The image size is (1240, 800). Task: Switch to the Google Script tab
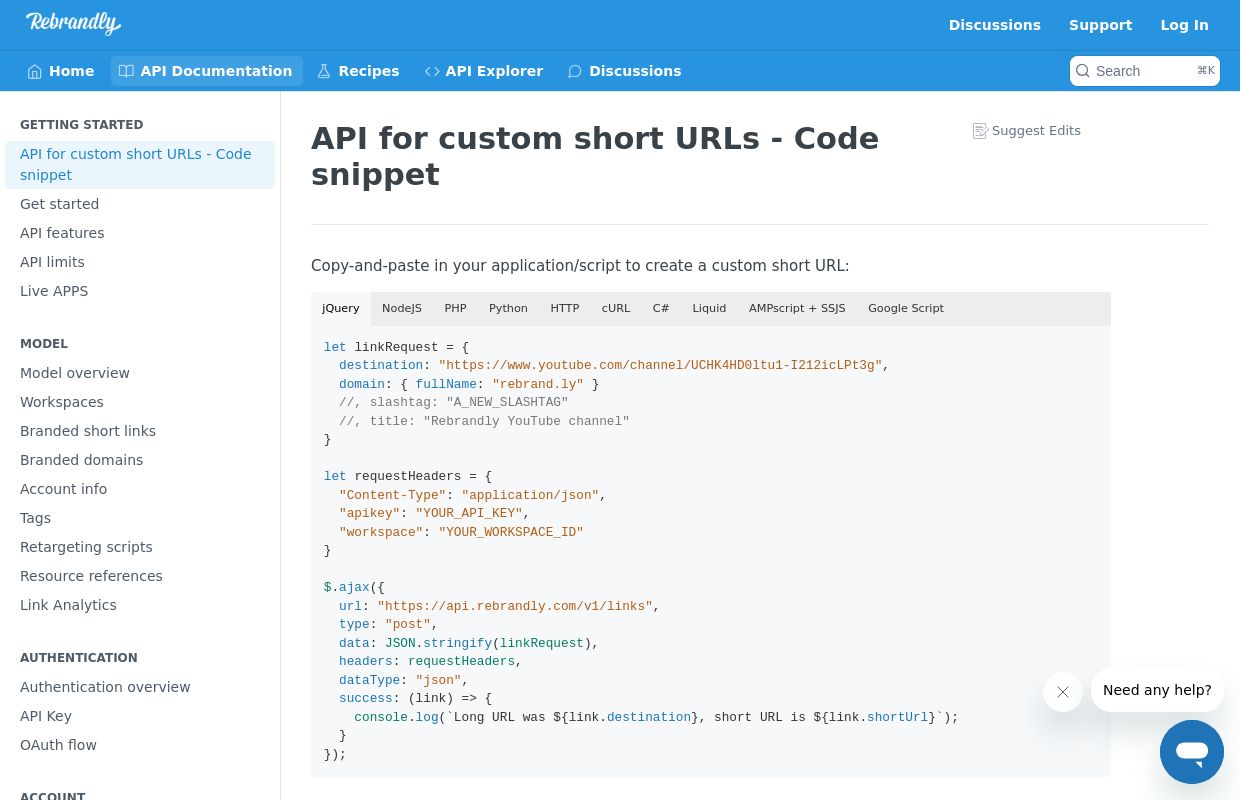point(906,308)
